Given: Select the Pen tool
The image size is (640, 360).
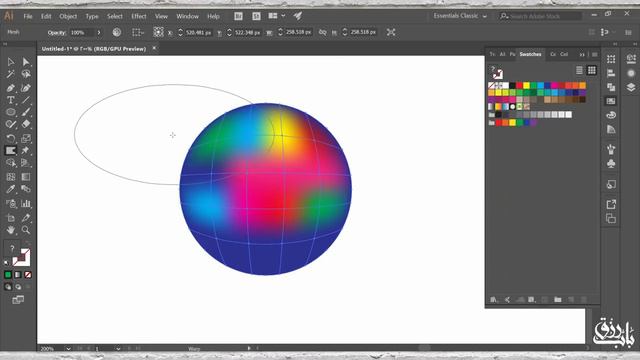Looking at the screenshot, I should pyautogui.click(x=11, y=88).
